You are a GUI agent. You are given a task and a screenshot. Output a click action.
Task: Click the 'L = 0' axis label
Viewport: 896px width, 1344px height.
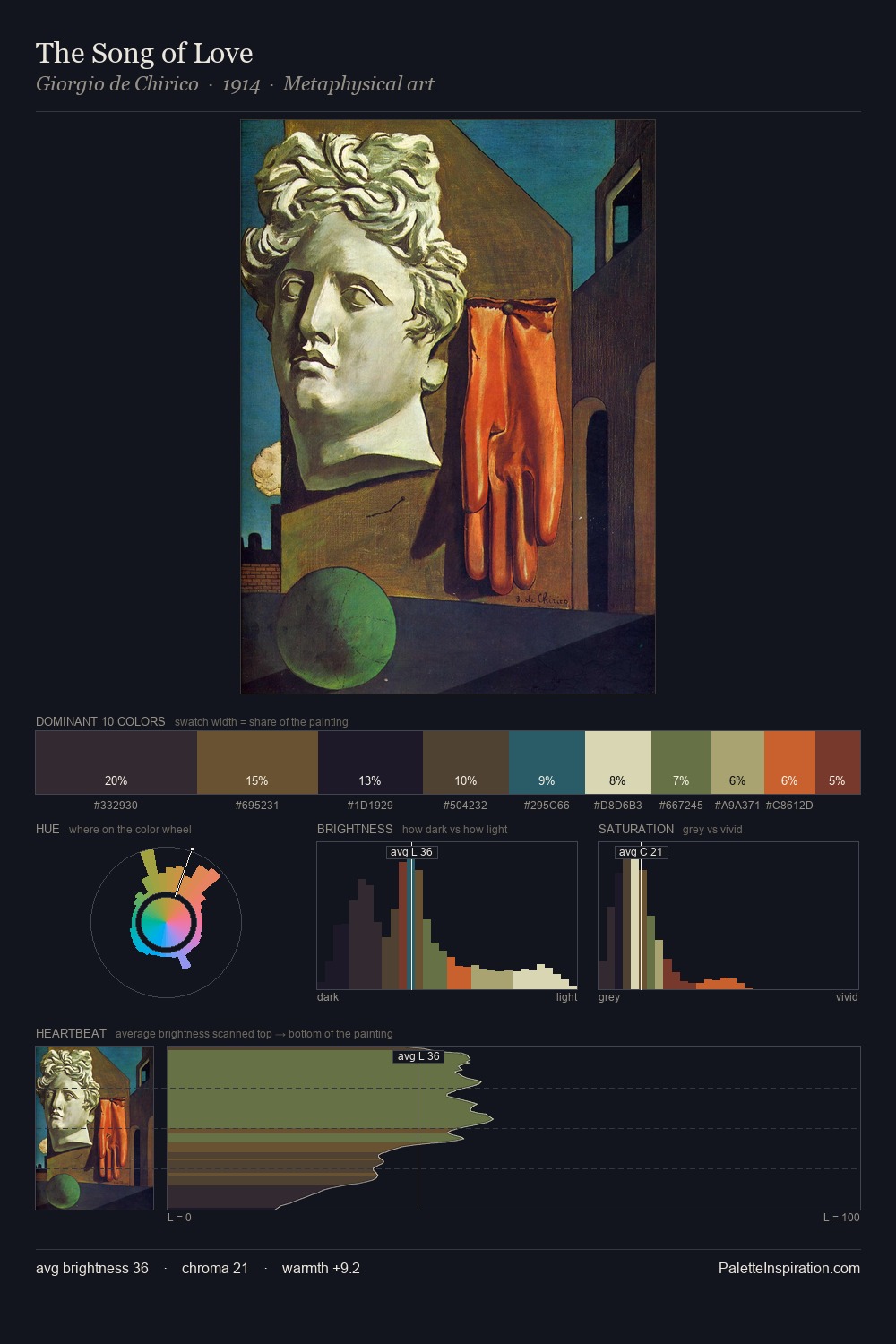coord(179,1218)
